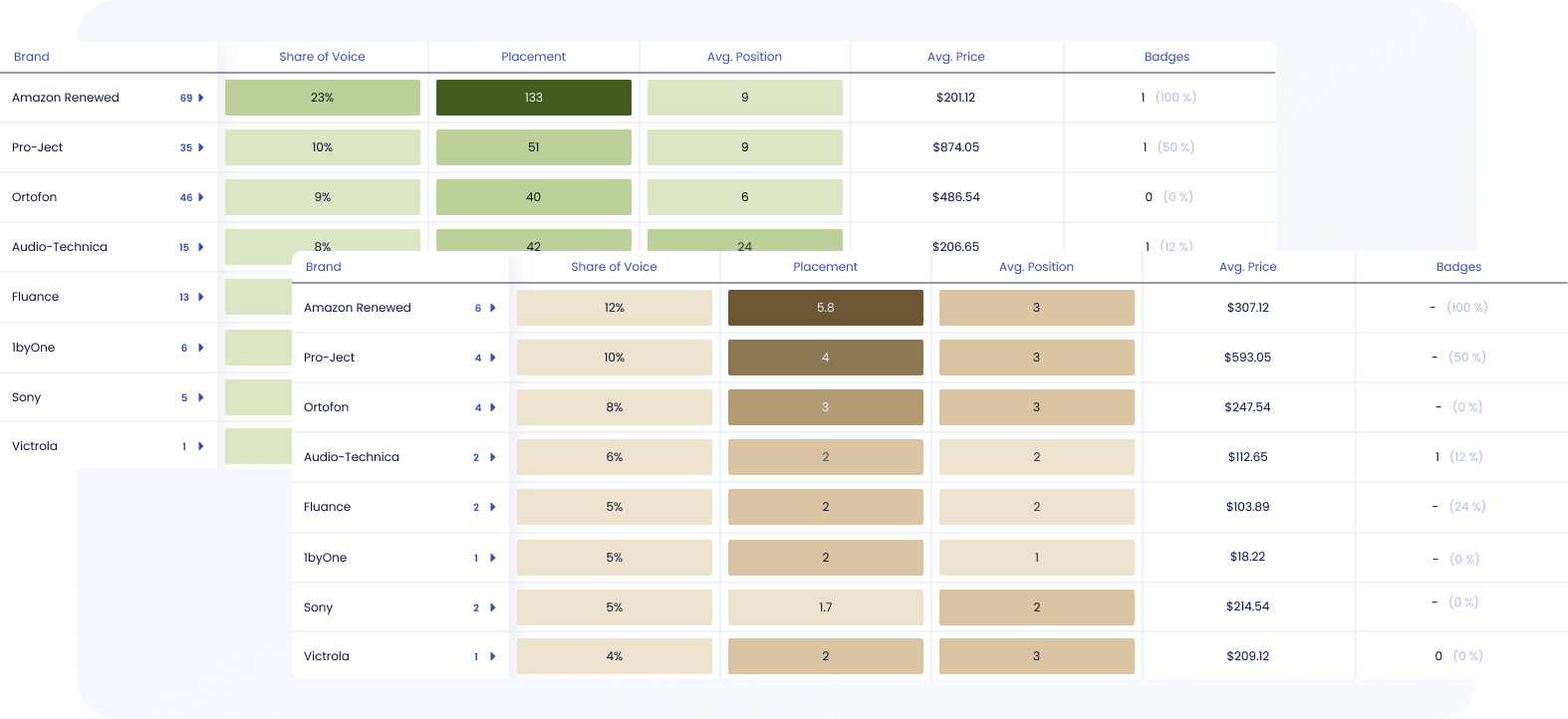Expand 1byOne row arrow in tan table

click(x=493, y=558)
